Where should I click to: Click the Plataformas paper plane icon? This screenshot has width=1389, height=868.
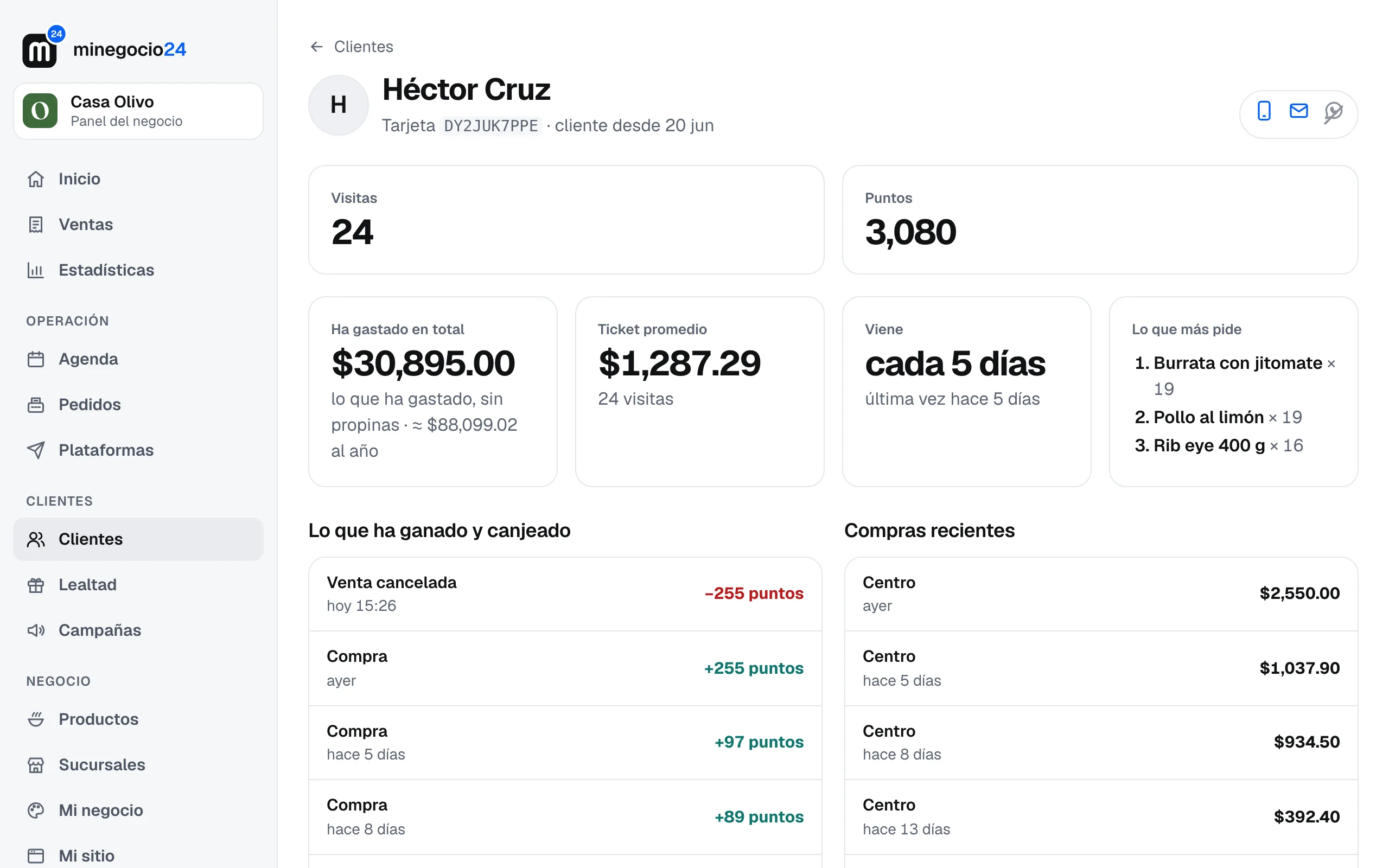pos(36,450)
